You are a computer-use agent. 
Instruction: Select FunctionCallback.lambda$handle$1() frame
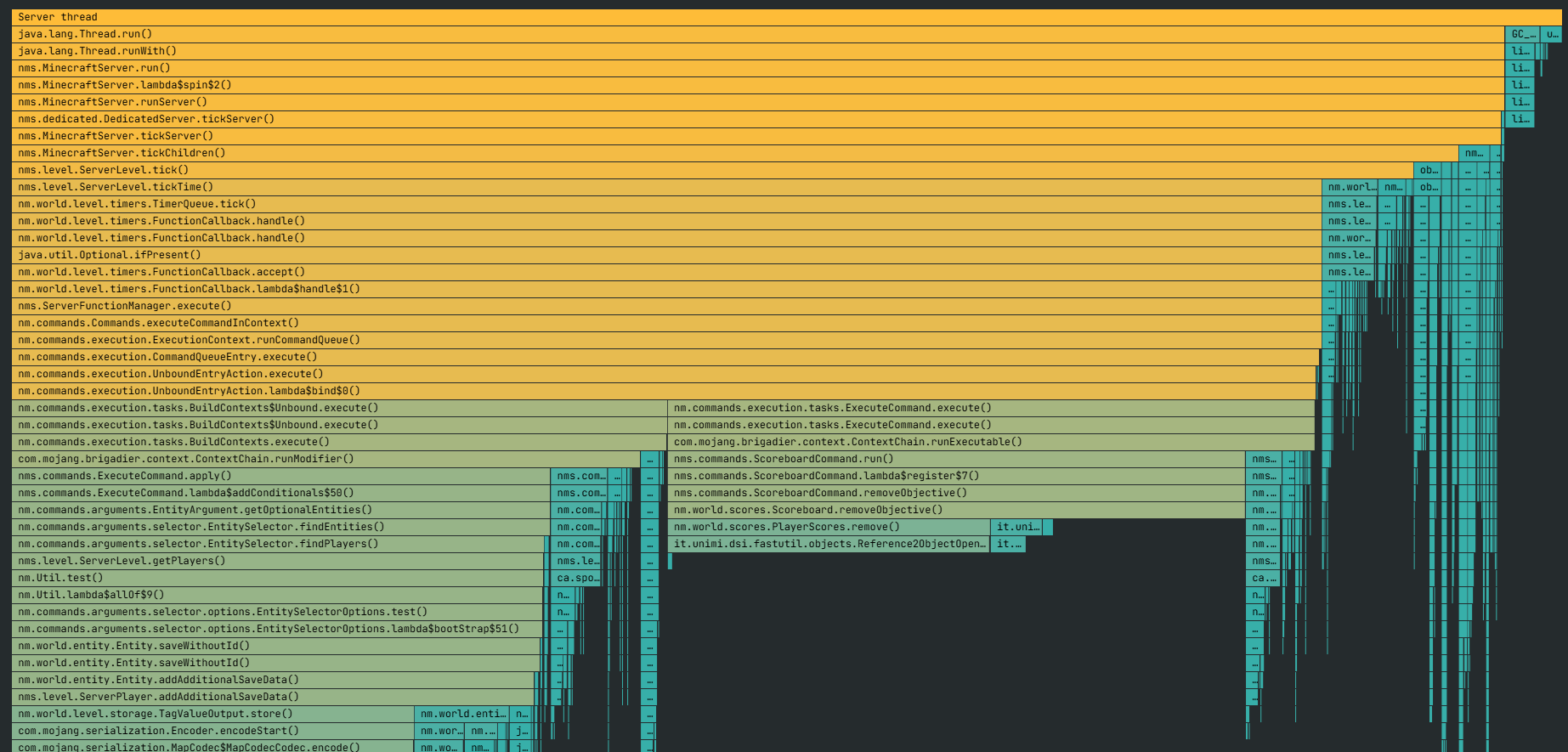(666, 289)
